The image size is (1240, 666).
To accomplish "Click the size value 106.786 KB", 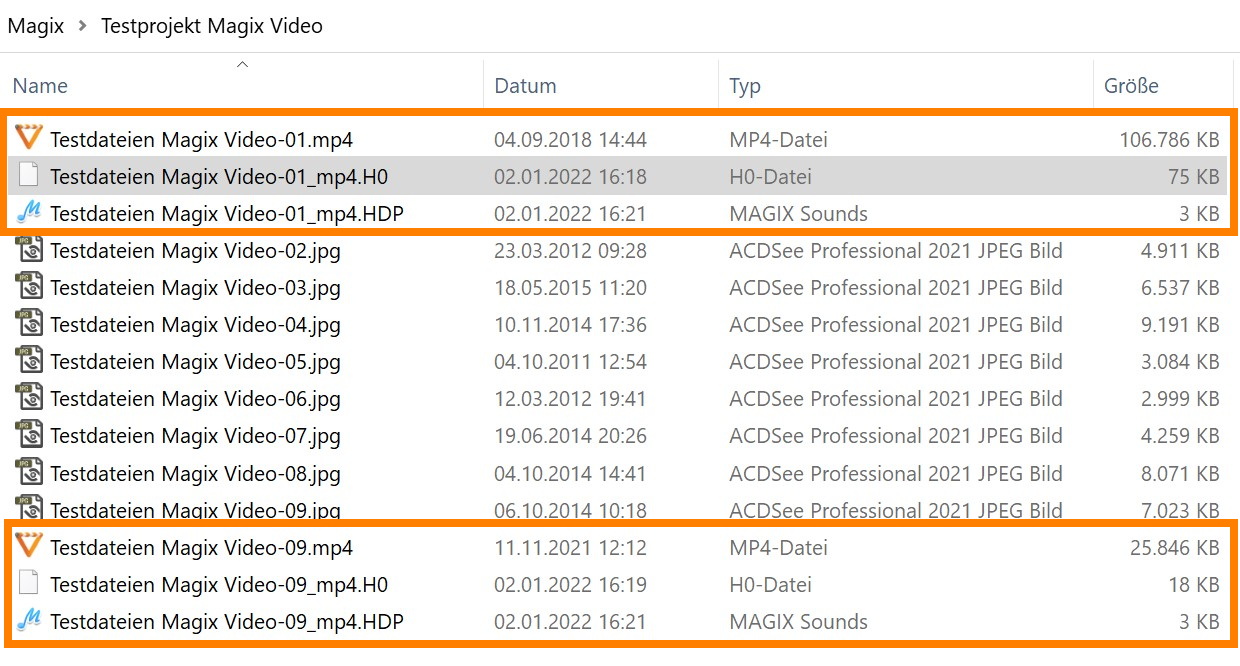I will (x=1169, y=139).
